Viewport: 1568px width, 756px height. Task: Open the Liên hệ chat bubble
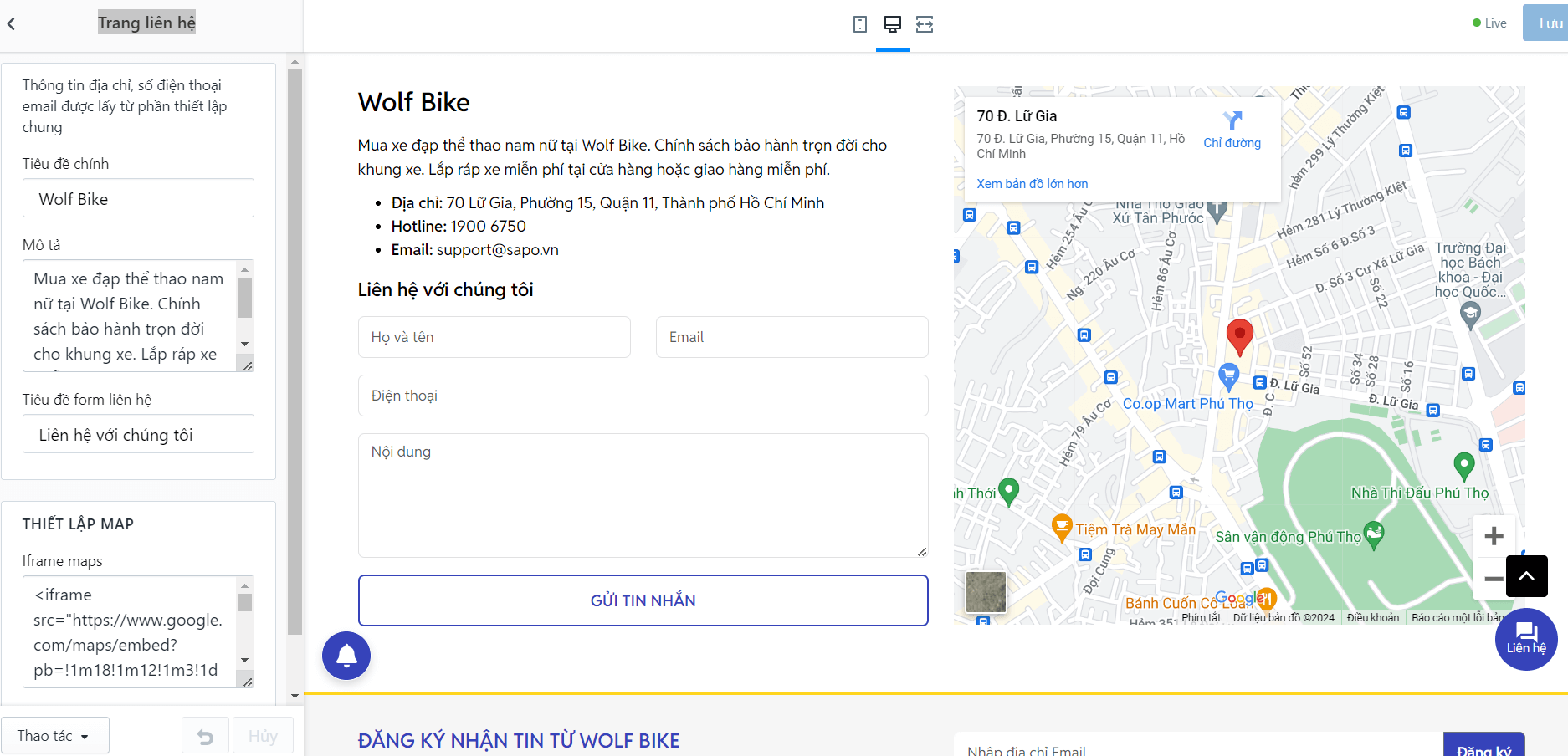point(1526,640)
